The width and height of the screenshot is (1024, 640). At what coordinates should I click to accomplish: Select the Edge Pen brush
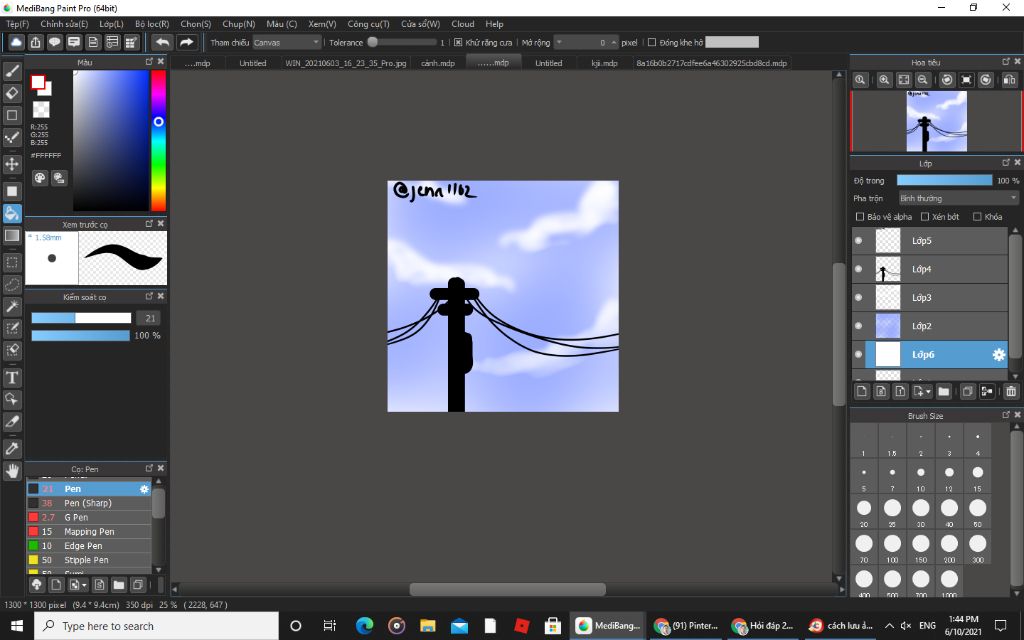[89, 546]
